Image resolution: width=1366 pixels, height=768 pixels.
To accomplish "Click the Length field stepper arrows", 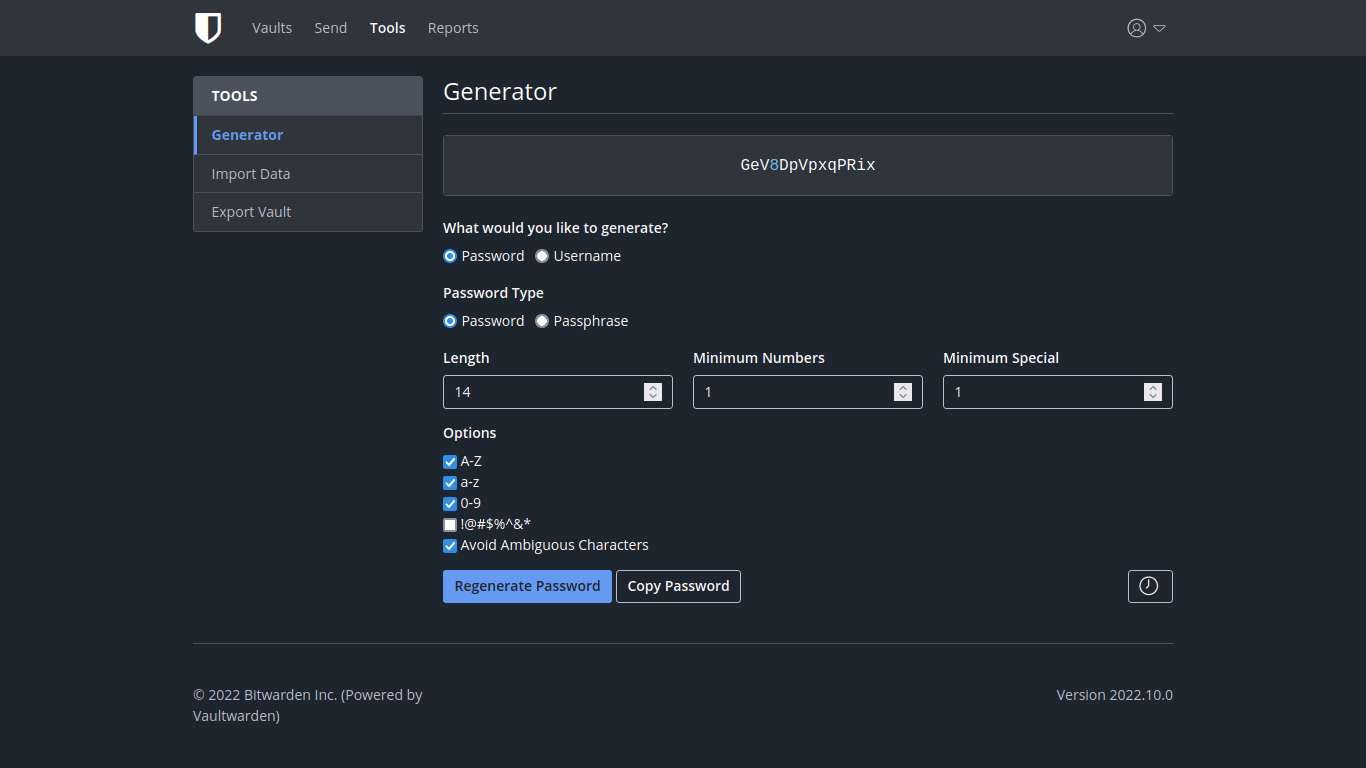I will pos(653,392).
